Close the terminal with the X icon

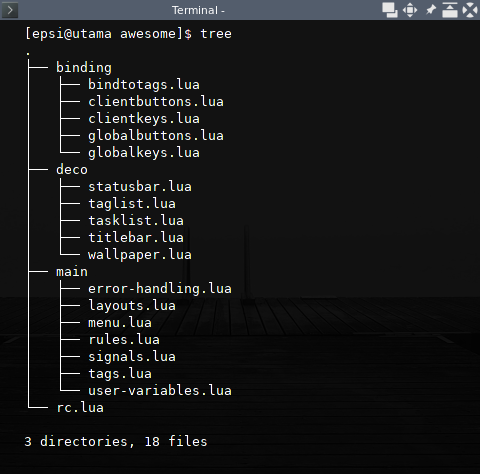pos(470,10)
